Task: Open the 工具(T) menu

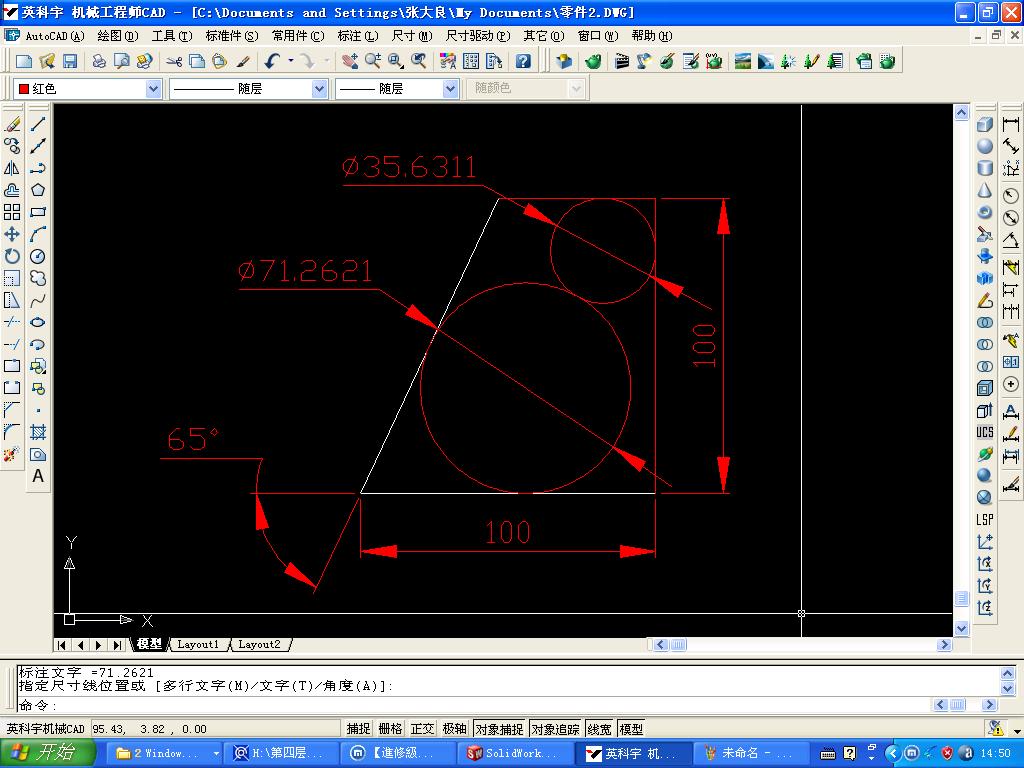Action: click(x=172, y=36)
